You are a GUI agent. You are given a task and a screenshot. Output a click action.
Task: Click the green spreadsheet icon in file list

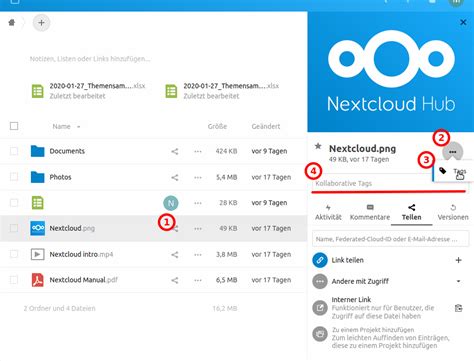click(x=37, y=203)
